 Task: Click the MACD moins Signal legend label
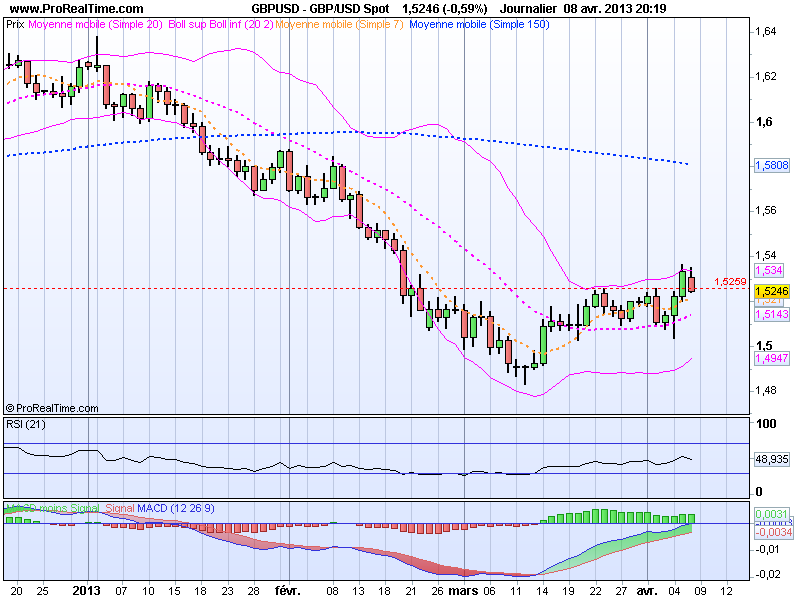[x=53, y=508]
